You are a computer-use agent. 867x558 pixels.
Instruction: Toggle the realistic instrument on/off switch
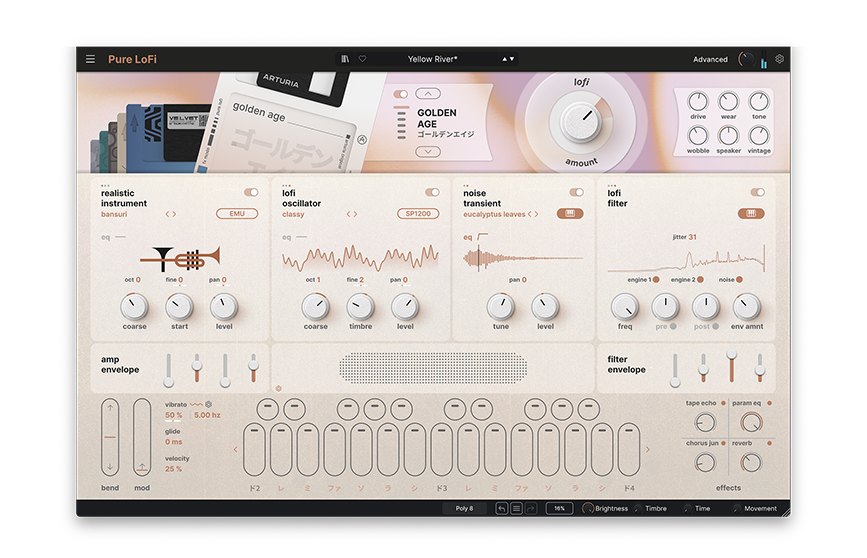[251, 192]
